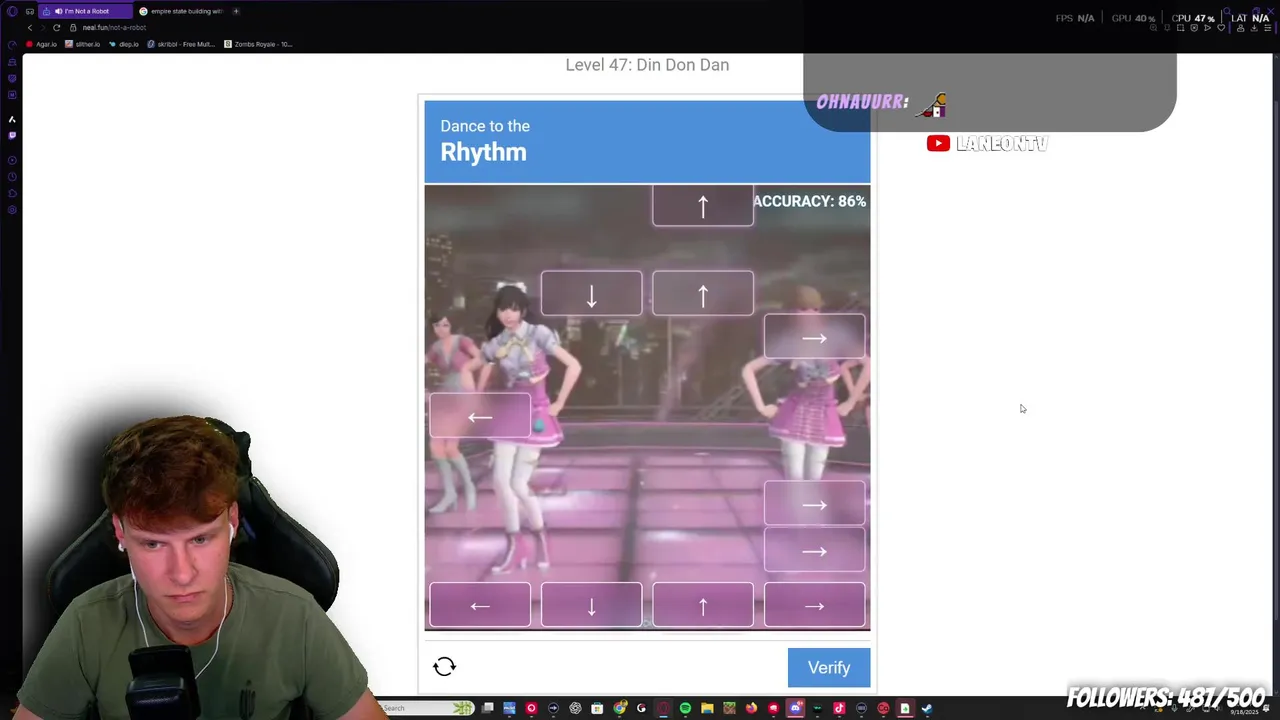The width and height of the screenshot is (1280, 720).
Task: Open Discord from the taskbar
Action: (795, 708)
